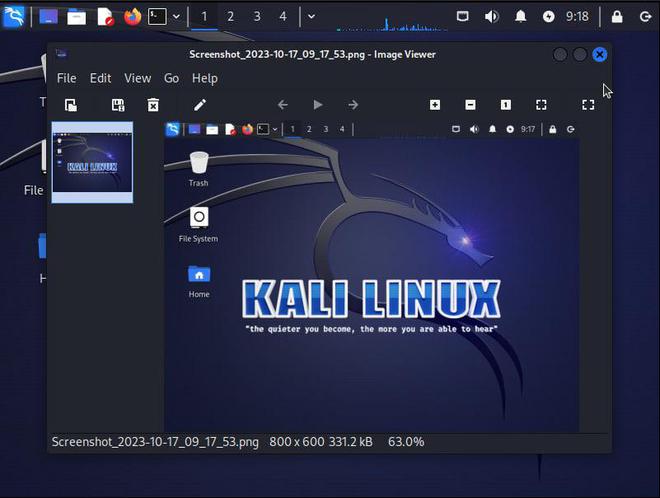The width and height of the screenshot is (660, 498).
Task: Open text editor launcher in panel
Action: tap(105, 16)
